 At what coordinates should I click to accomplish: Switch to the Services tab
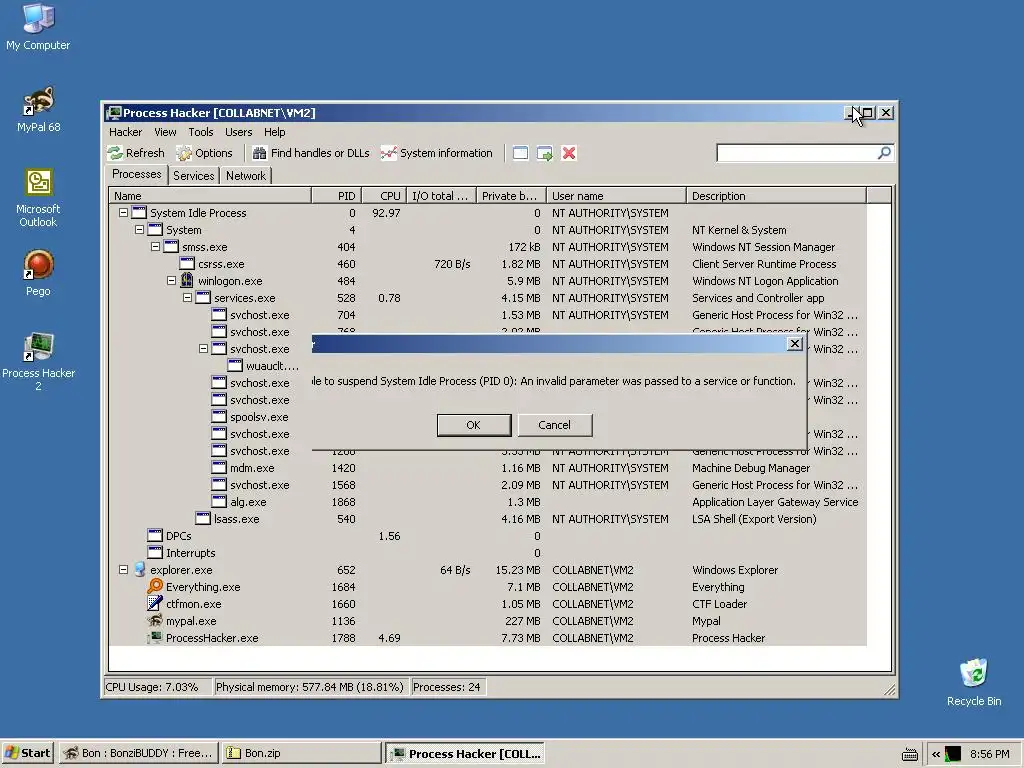(193, 176)
